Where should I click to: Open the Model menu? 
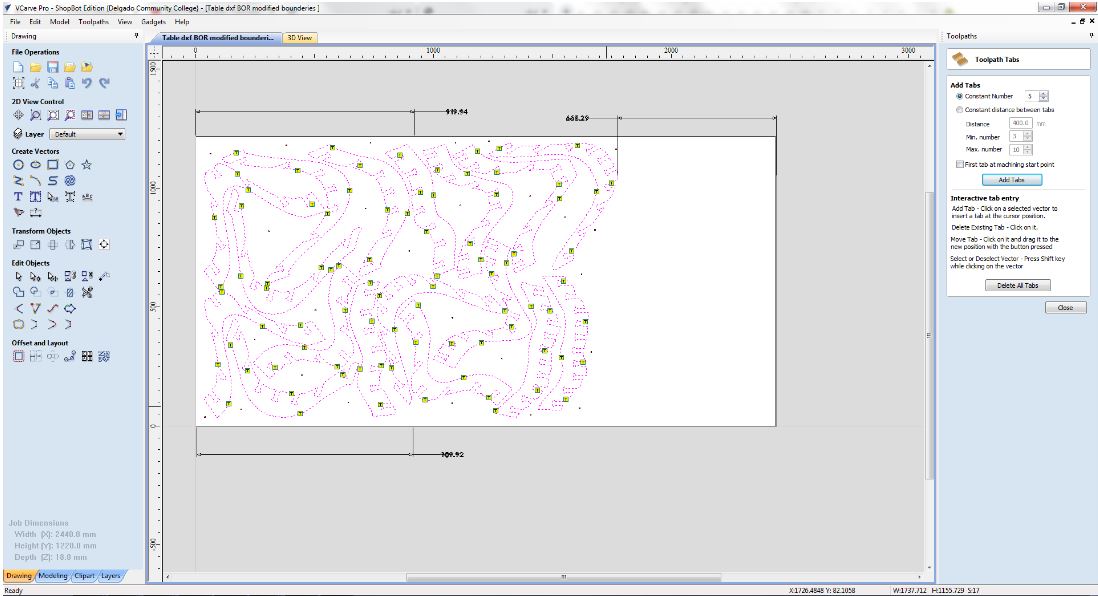pos(60,22)
